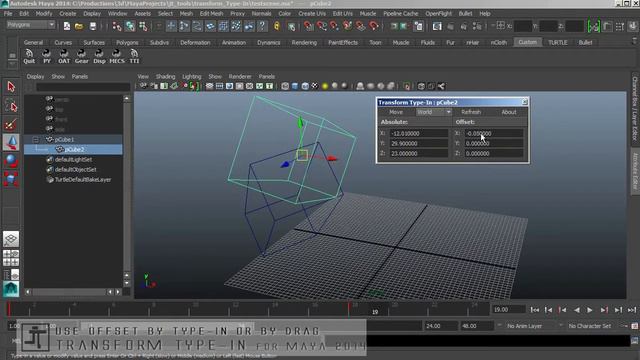
Task: Open the No Character Set dropdown
Action: 589,326
